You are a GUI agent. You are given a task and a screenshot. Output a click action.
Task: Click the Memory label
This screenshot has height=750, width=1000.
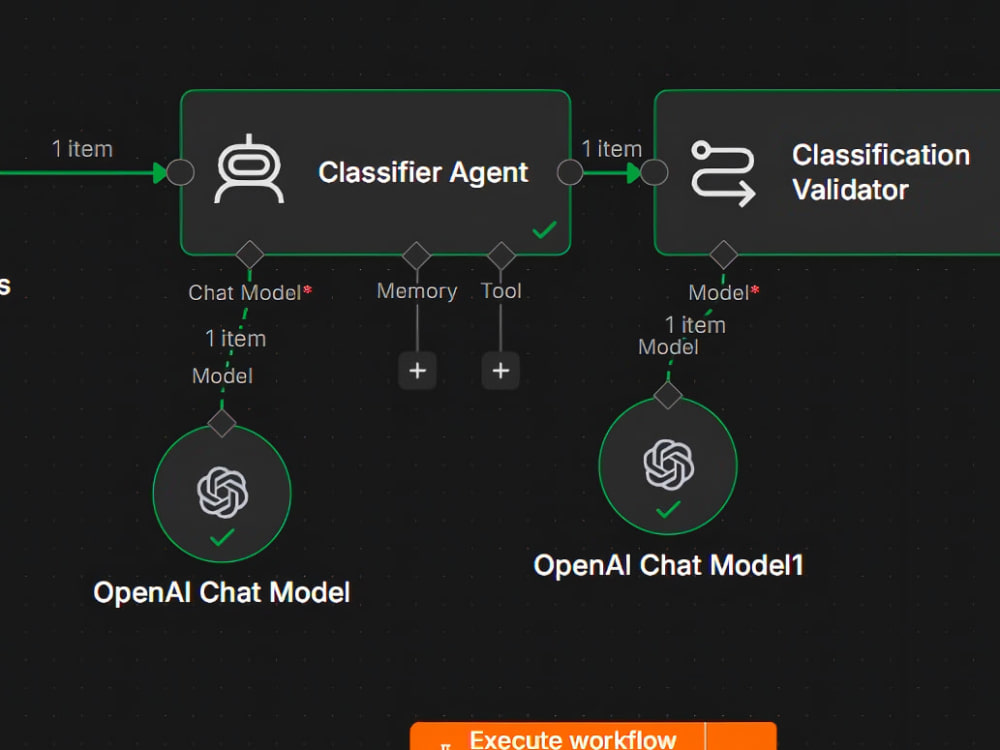pos(417,291)
